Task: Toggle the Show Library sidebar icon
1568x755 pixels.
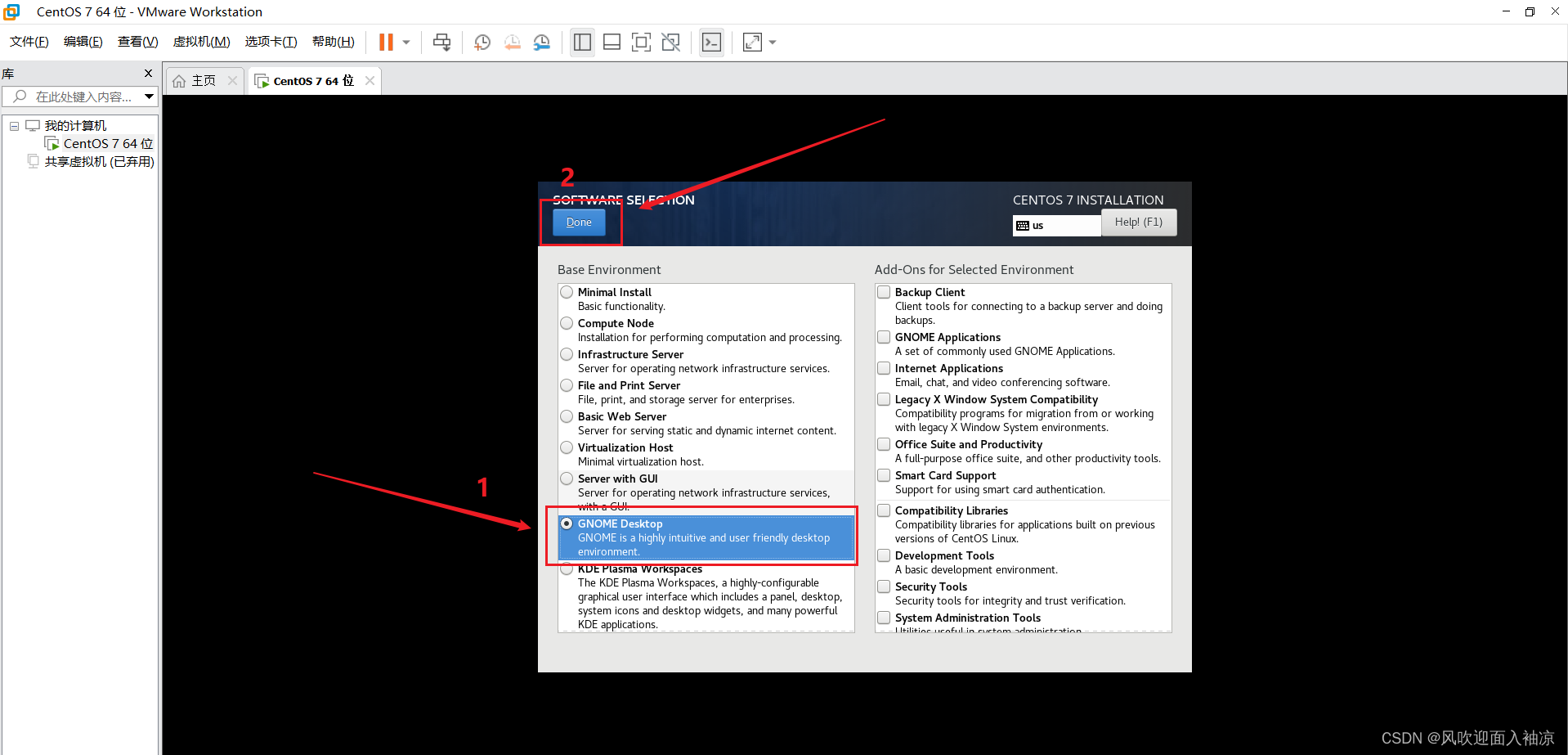Action: tap(582, 43)
